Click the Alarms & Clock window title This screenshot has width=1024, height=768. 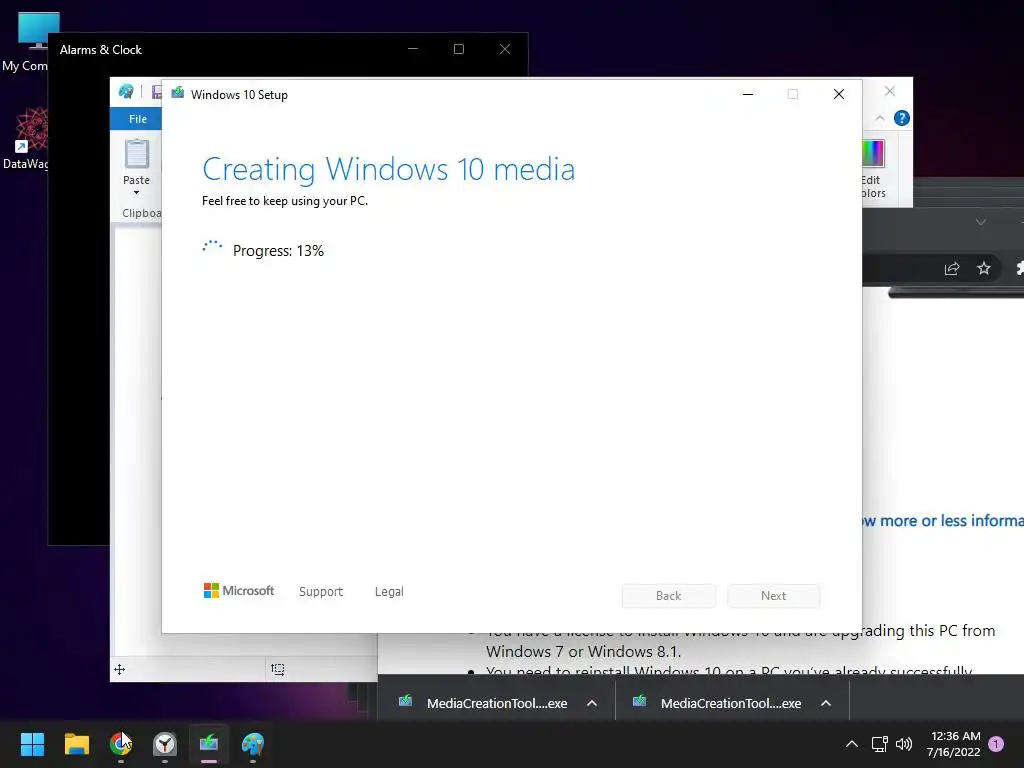click(101, 50)
